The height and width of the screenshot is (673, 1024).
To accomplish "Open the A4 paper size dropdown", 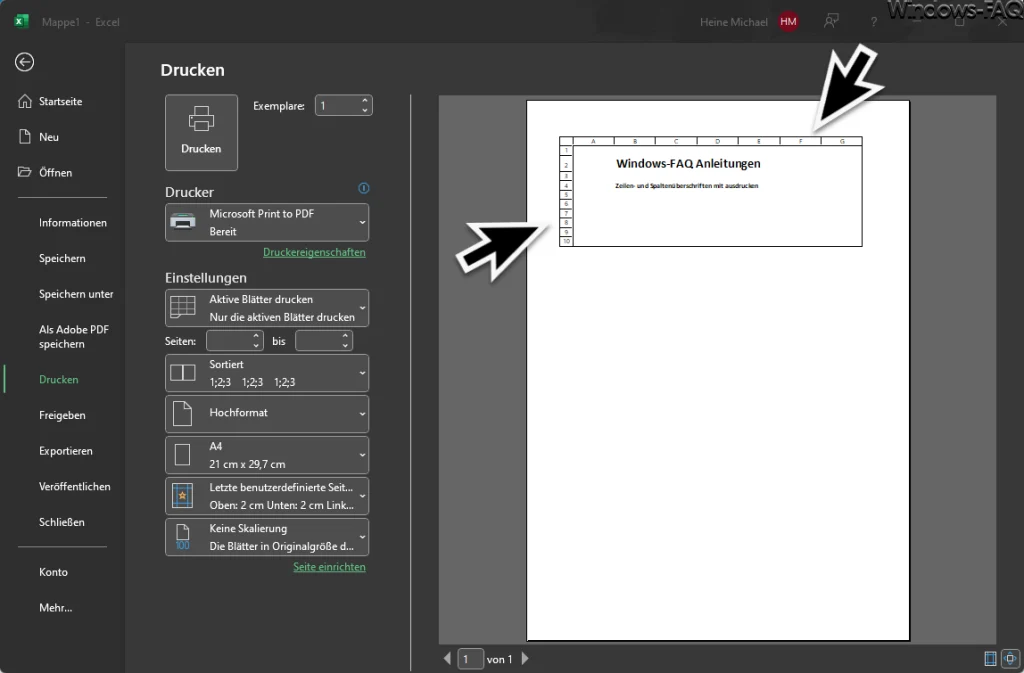I will click(x=266, y=455).
